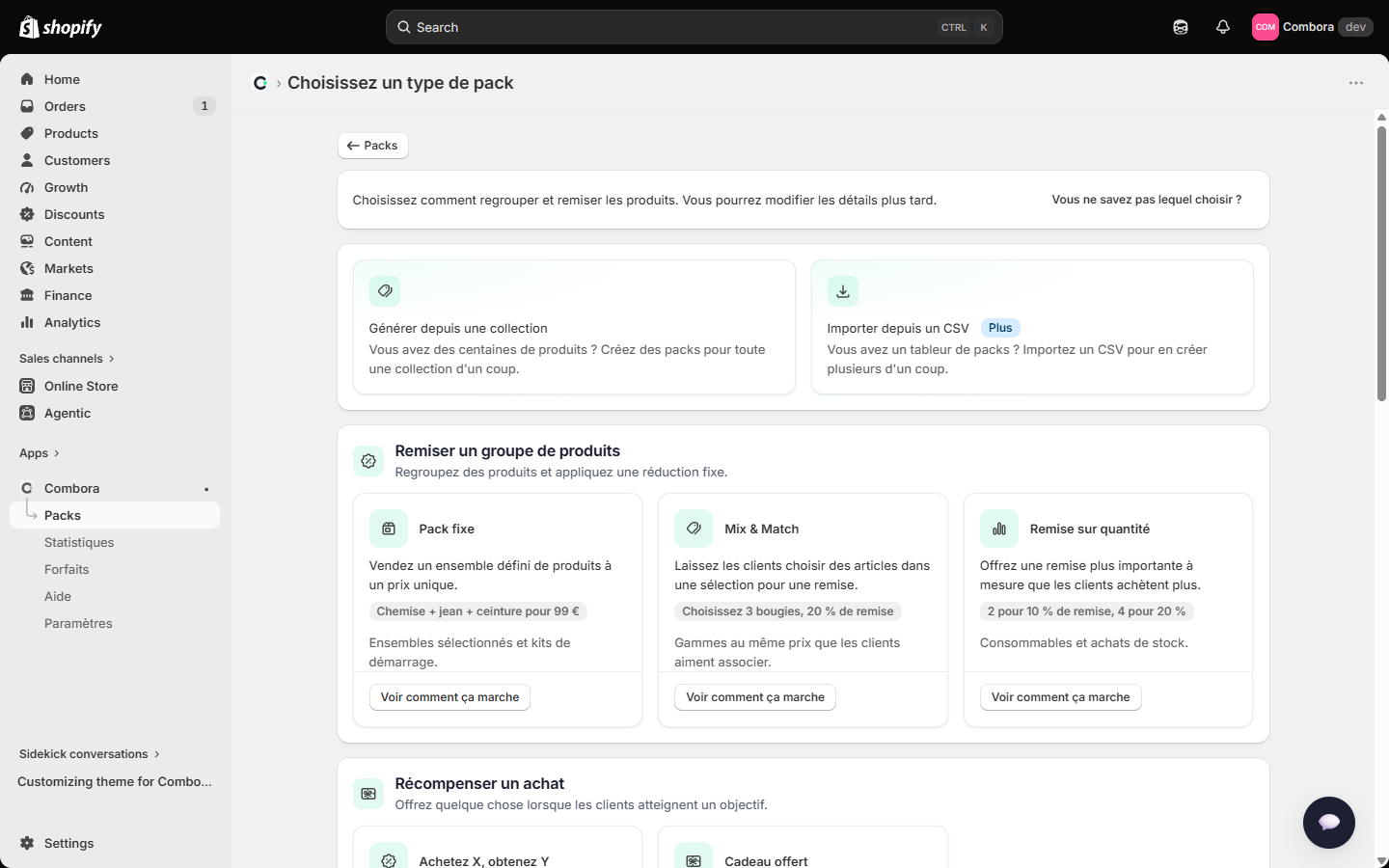1389x868 pixels.
Task: Click the Pack fixe card icon
Action: [389, 529]
